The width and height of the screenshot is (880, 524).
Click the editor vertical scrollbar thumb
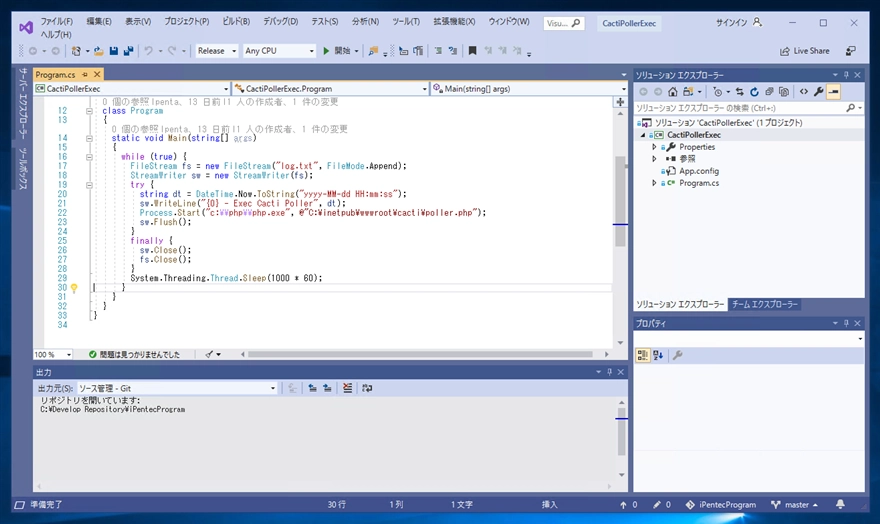(620, 201)
